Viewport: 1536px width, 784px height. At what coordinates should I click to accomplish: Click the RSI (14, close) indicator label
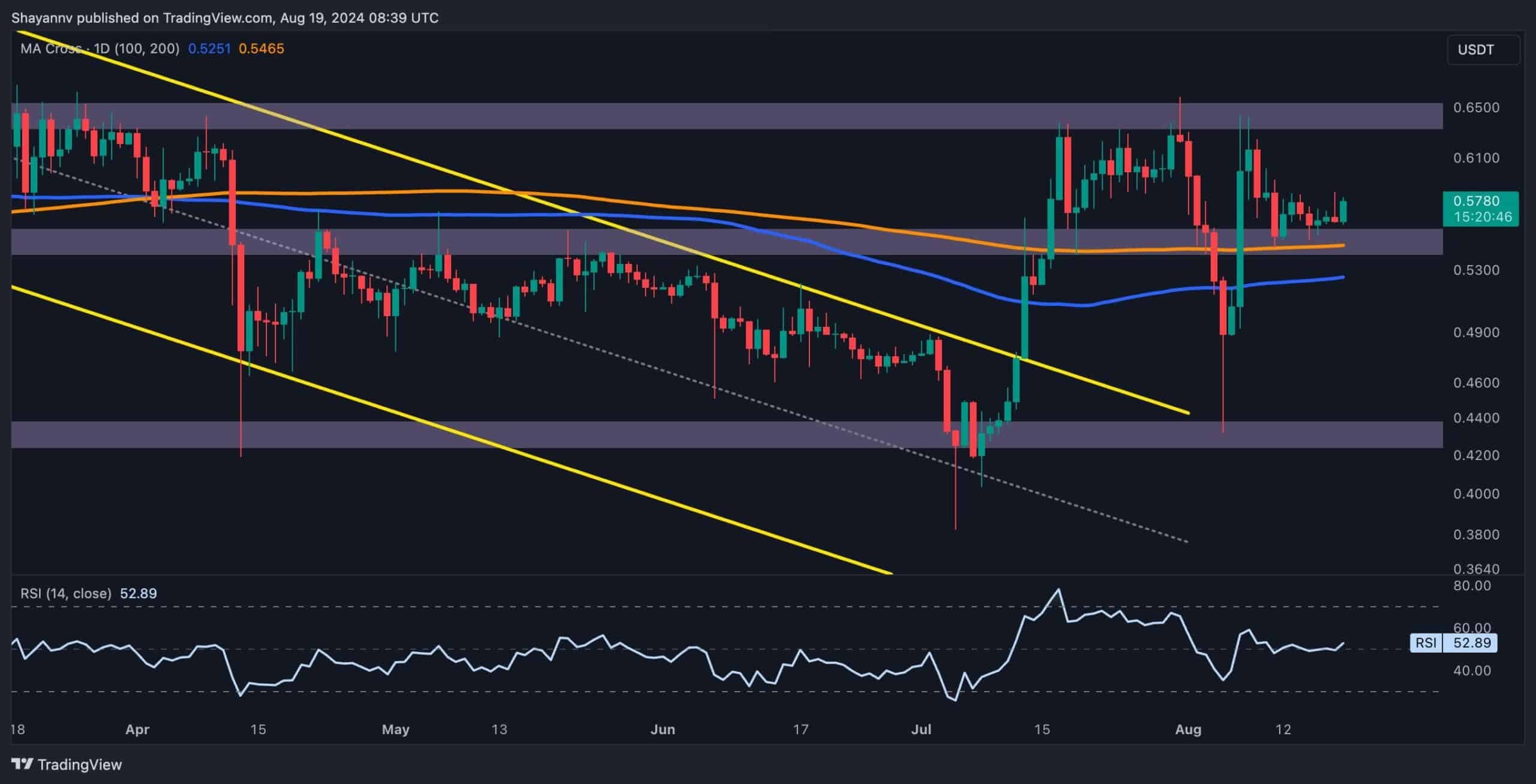pos(66,593)
